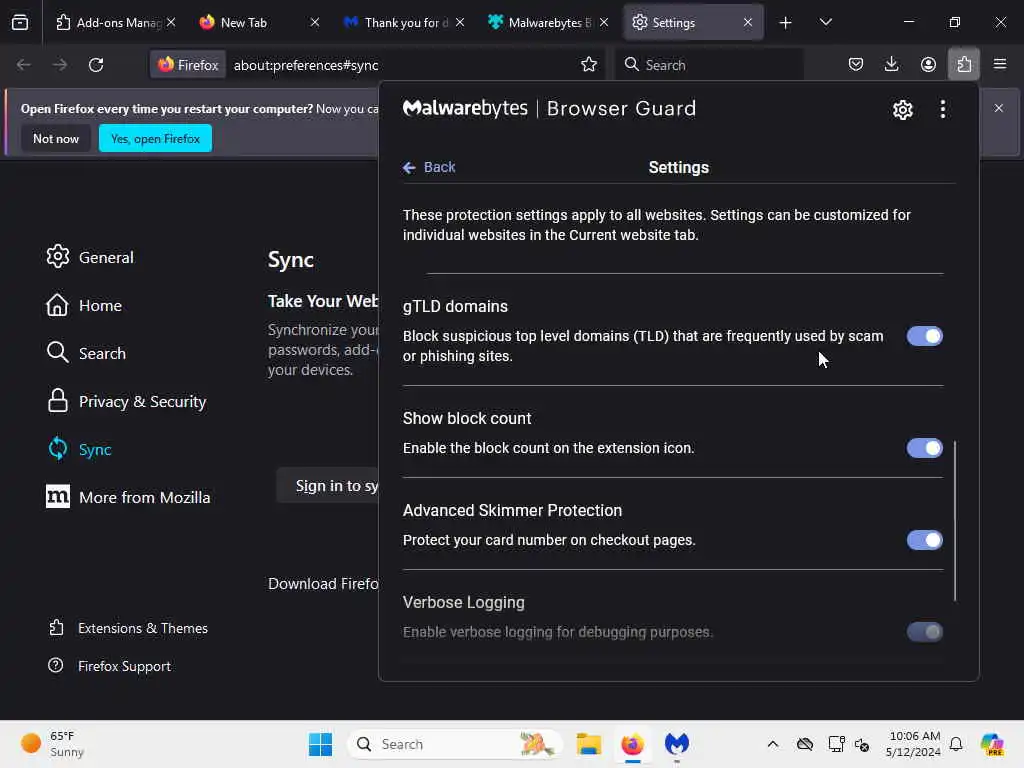The width and height of the screenshot is (1024, 768).
Task: Toggle Show block count switch
Action: [x=924, y=448]
